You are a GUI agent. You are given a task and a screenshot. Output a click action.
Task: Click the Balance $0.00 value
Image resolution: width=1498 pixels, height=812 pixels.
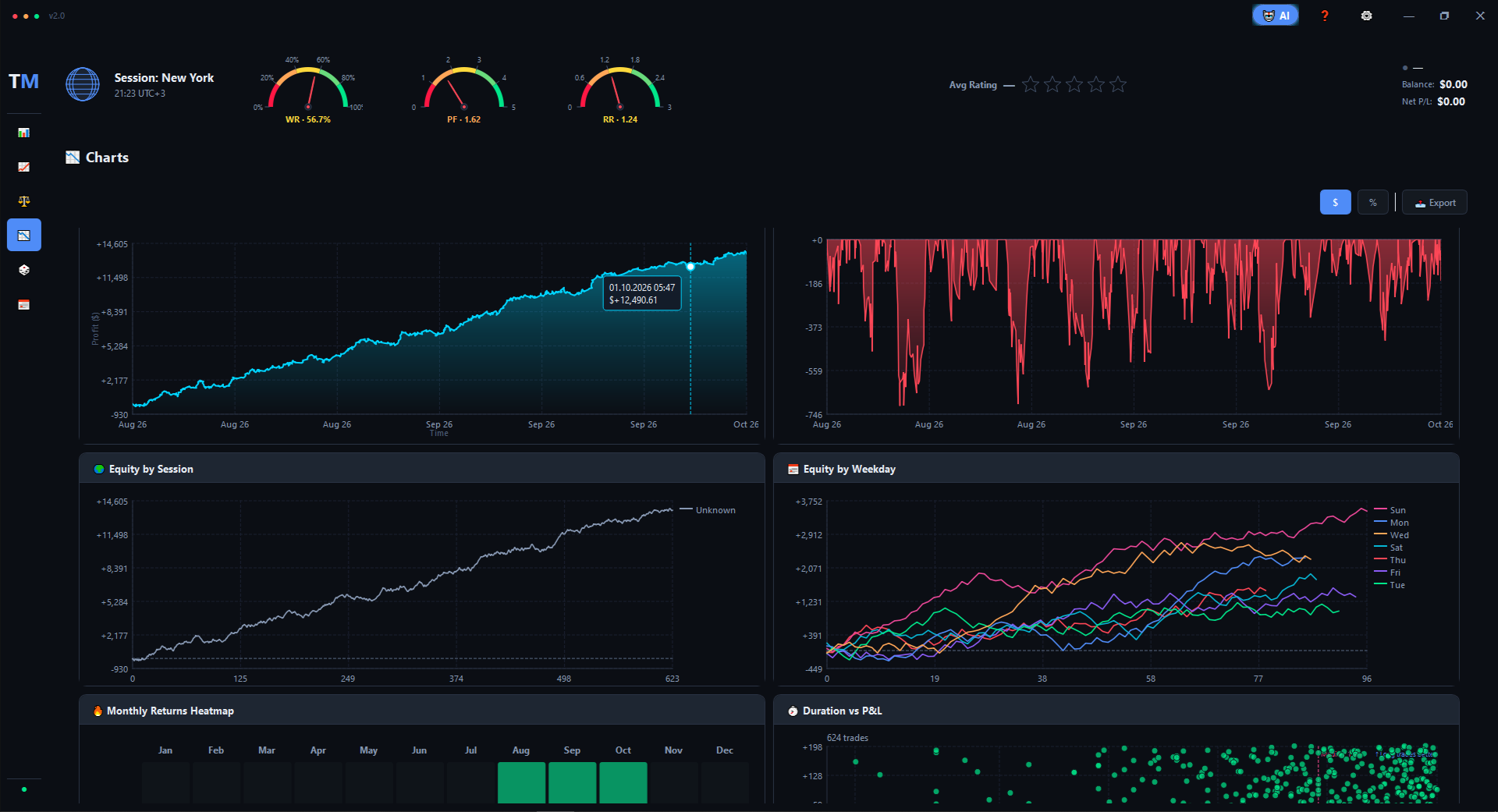1454,84
